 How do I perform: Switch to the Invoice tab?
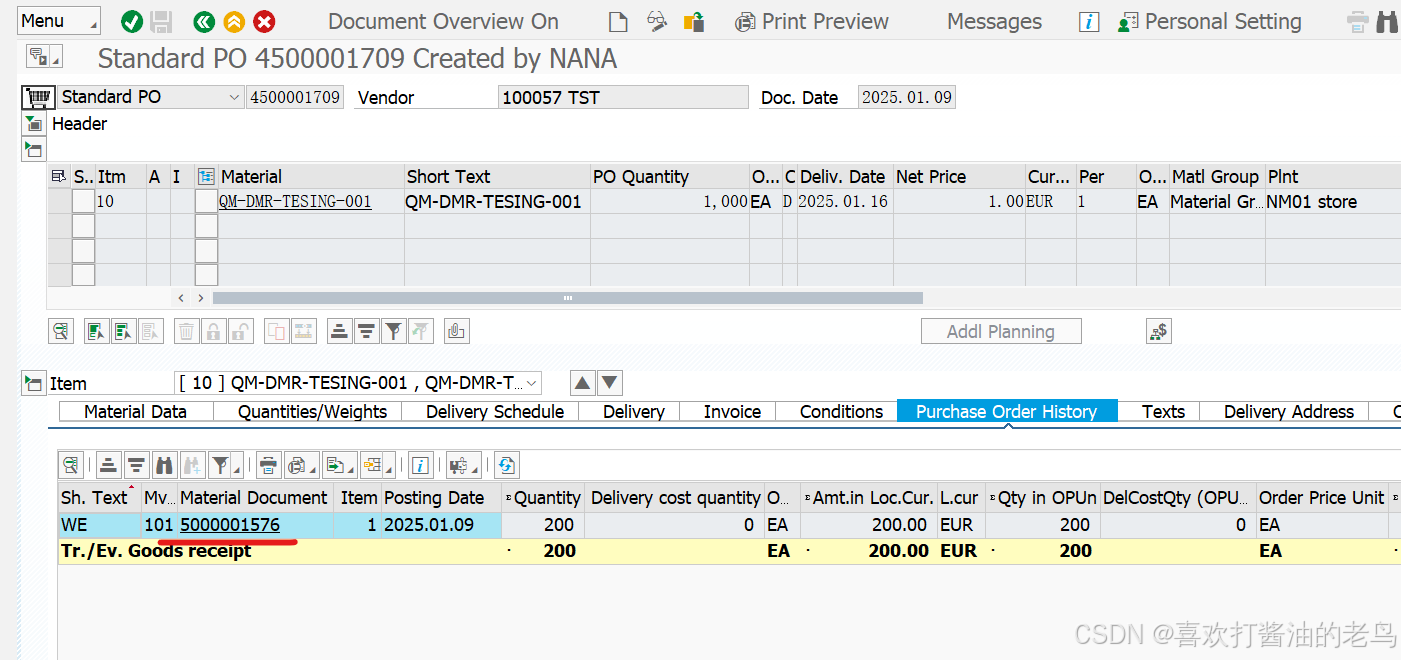tap(731, 411)
